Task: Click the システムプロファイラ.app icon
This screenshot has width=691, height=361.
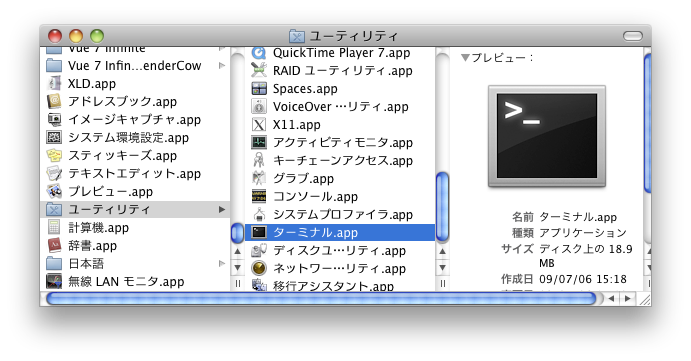Action: (x=259, y=215)
